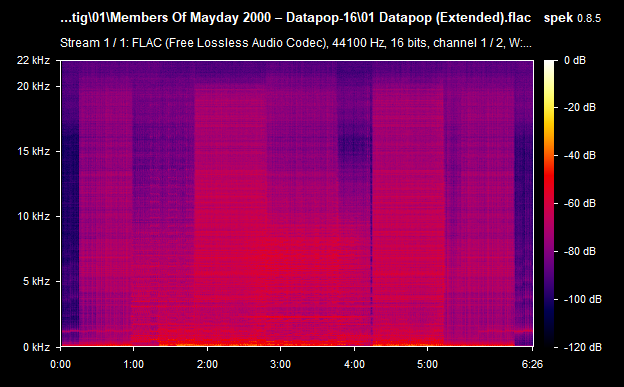Screen dimensions: 624x387
Task: Click the 20 kHz frequency axis label
Action: (x=33, y=86)
